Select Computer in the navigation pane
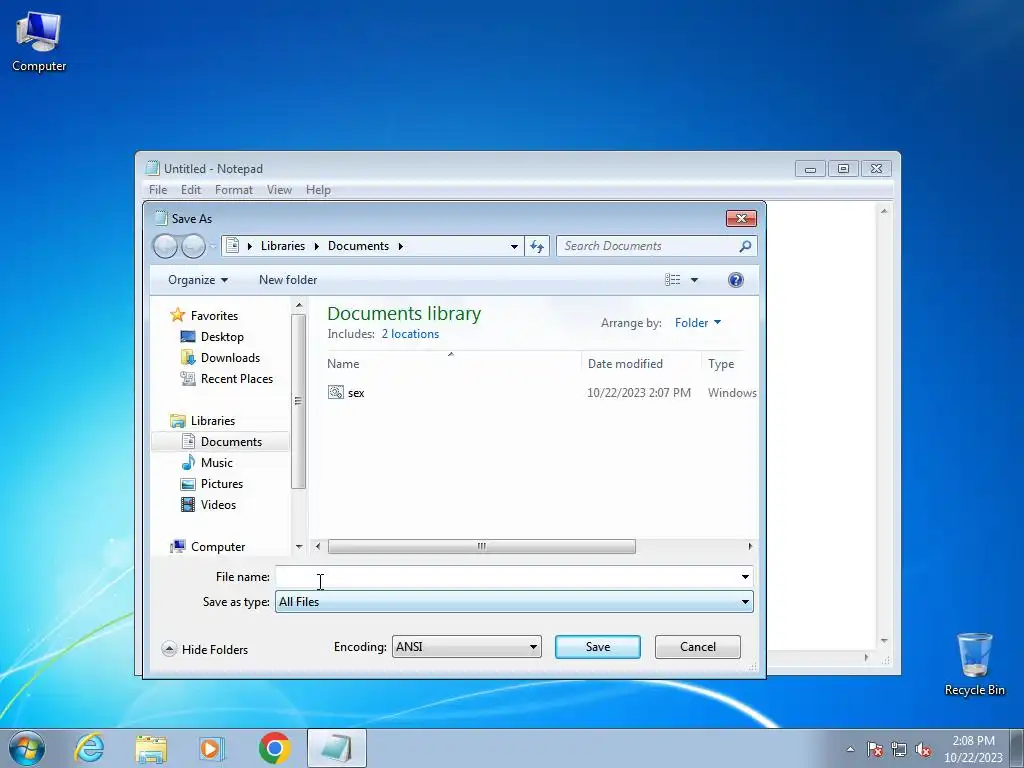1024x768 pixels. pos(218,547)
